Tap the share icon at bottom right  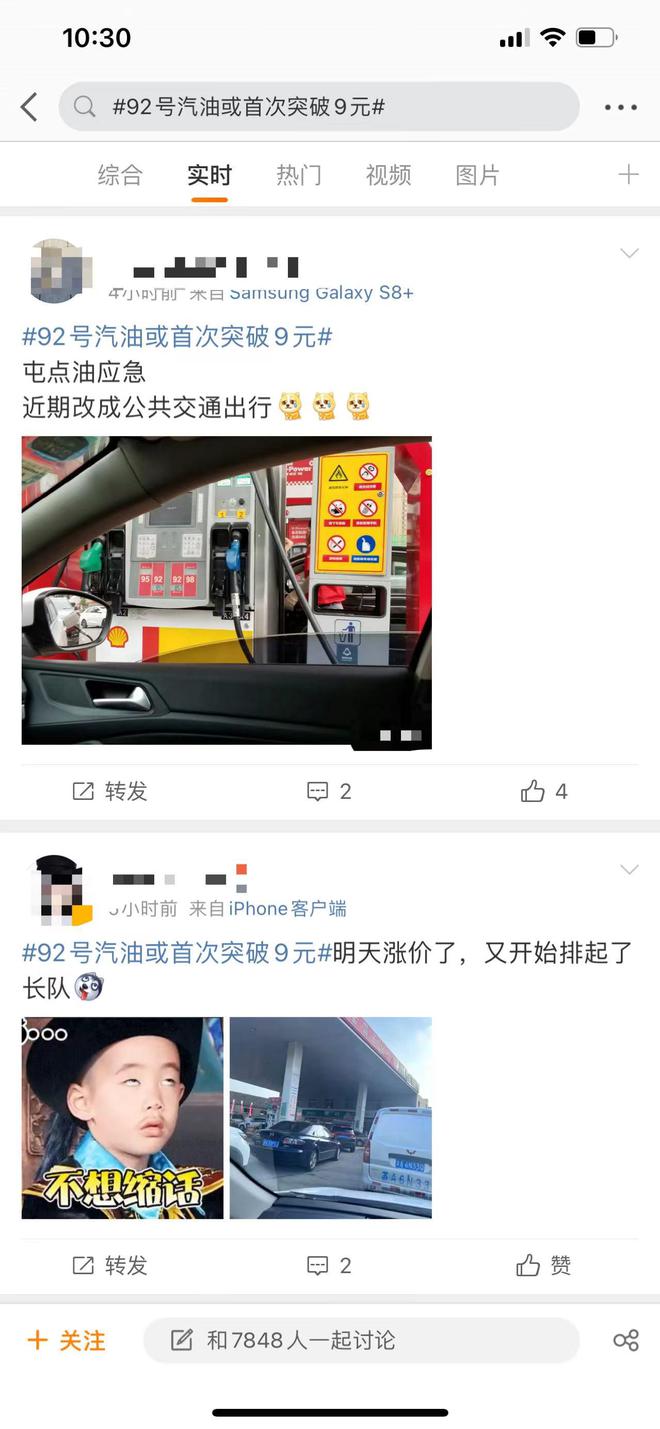[626, 1340]
